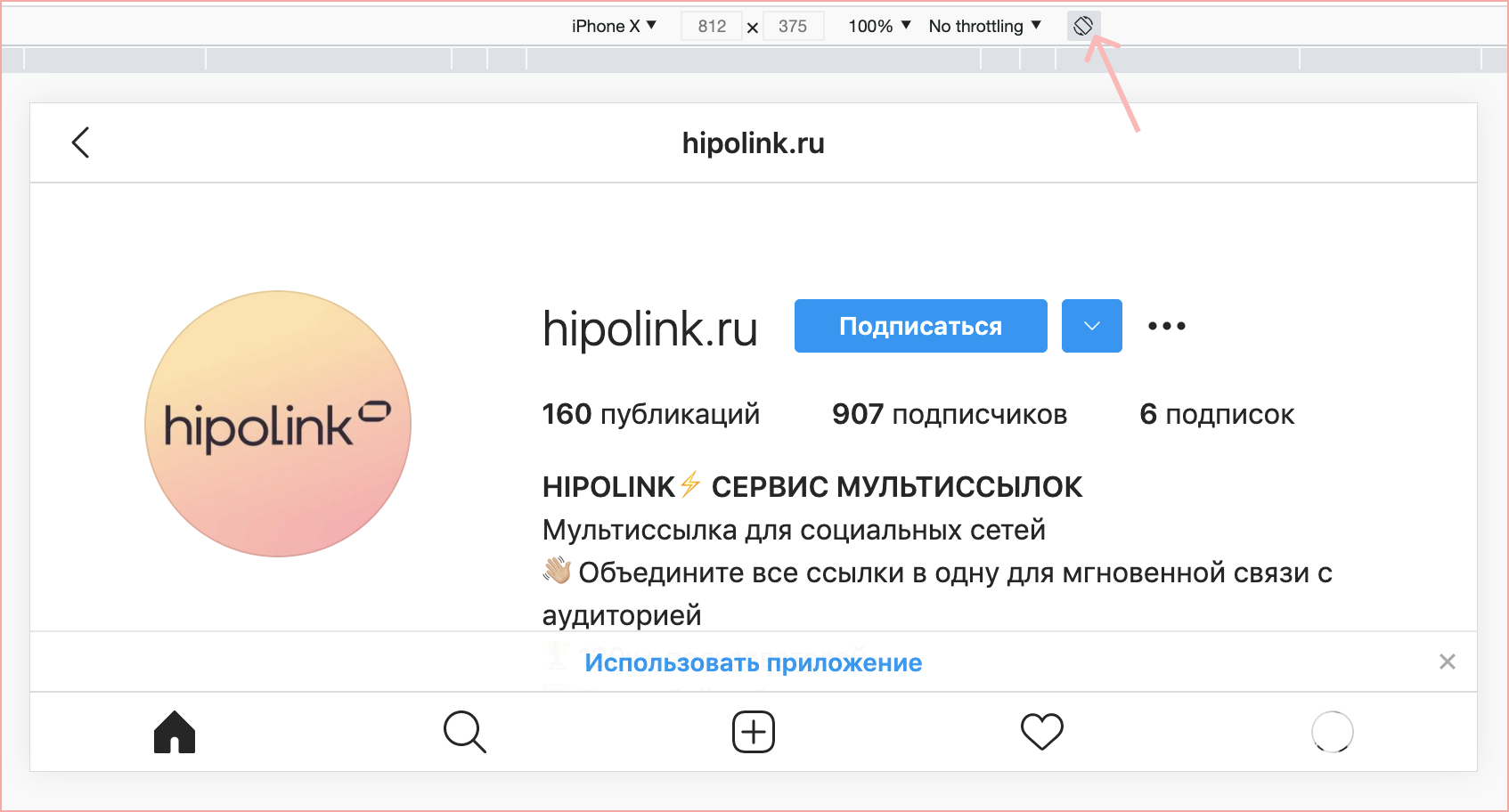This screenshot has height=812, width=1509.
Task: Open the heart activity icon
Action: pos(1042,732)
